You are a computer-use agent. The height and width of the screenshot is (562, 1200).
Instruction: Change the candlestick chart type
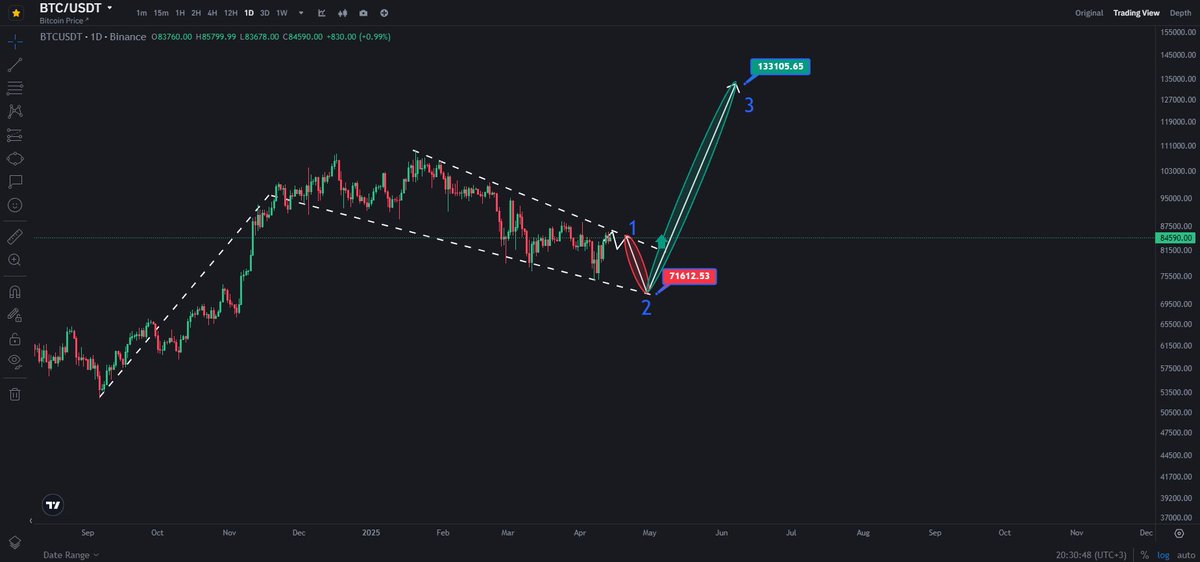point(343,13)
